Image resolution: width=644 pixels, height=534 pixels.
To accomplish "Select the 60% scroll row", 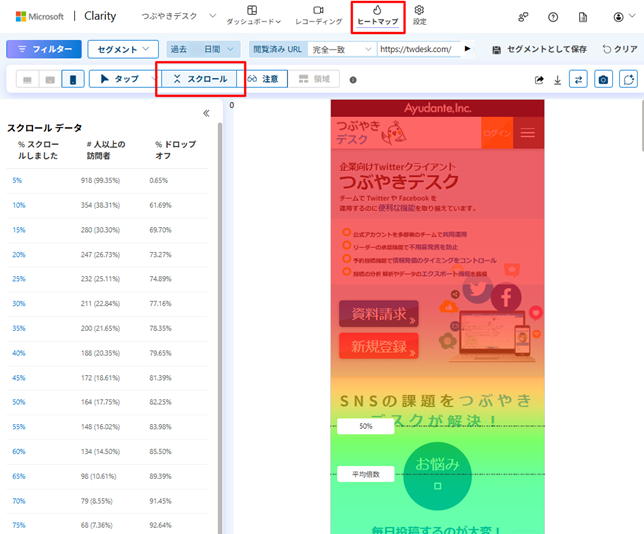I will tap(107, 451).
